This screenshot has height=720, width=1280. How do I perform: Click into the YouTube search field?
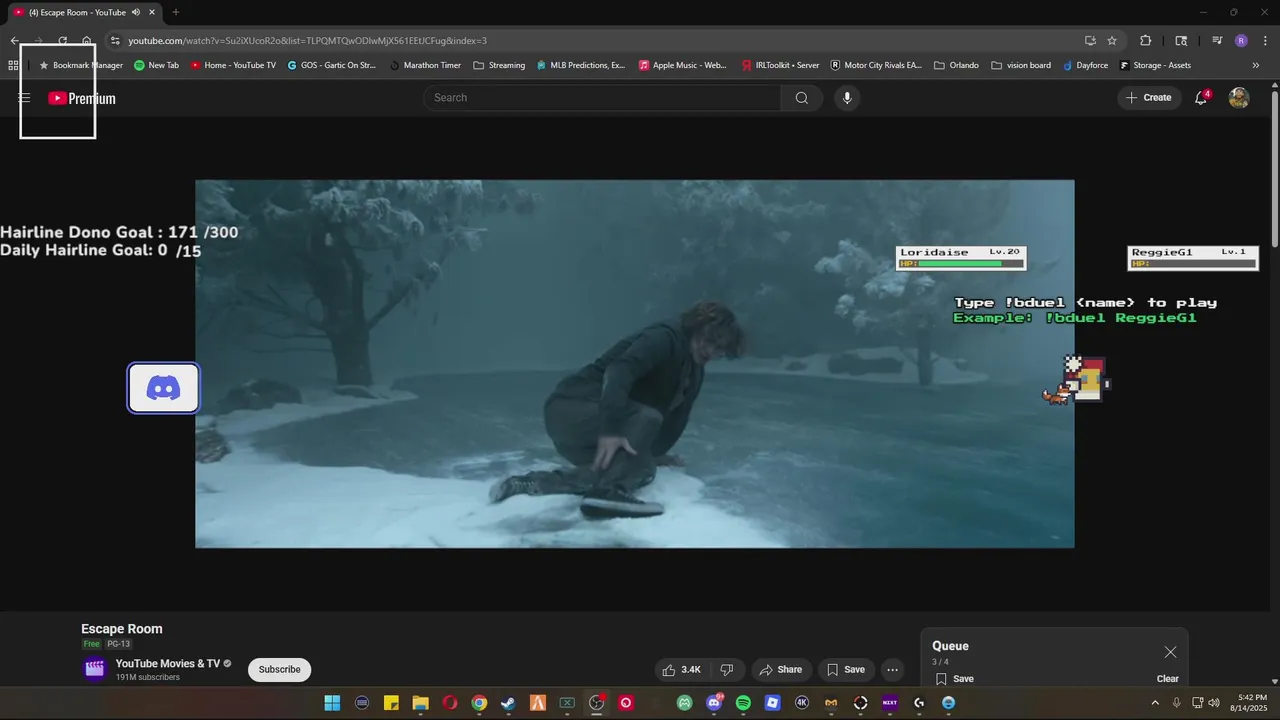pos(602,98)
